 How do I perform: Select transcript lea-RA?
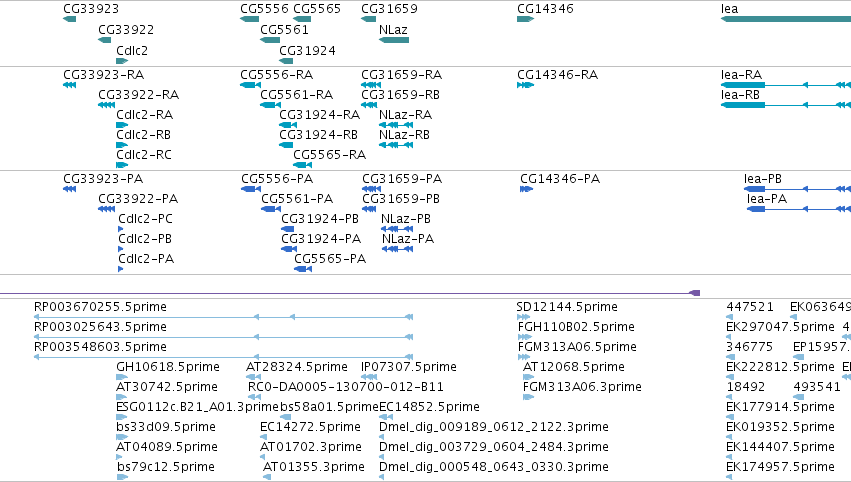(741, 75)
